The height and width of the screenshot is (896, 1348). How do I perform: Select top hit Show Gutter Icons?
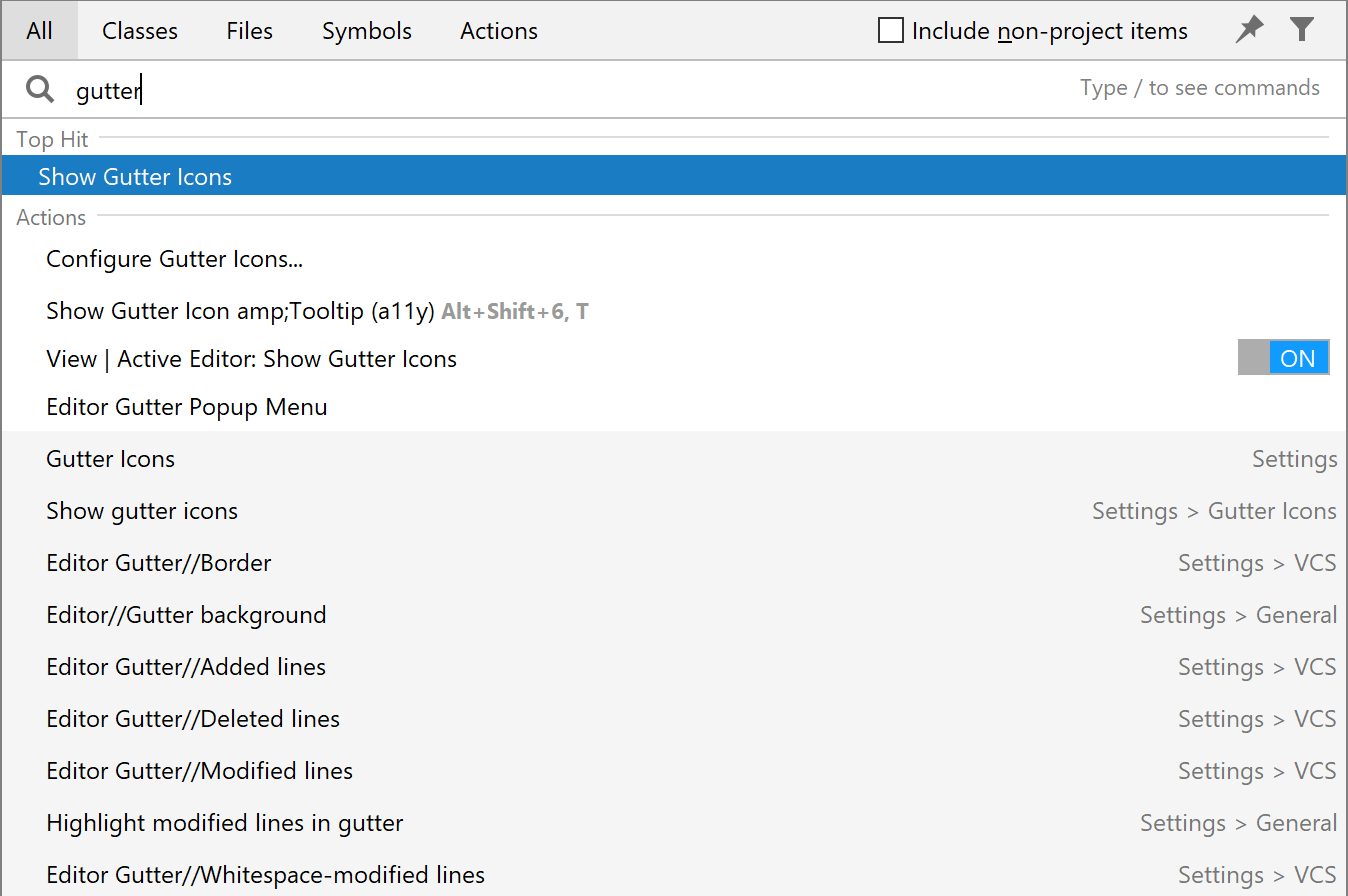coord(674,176)
